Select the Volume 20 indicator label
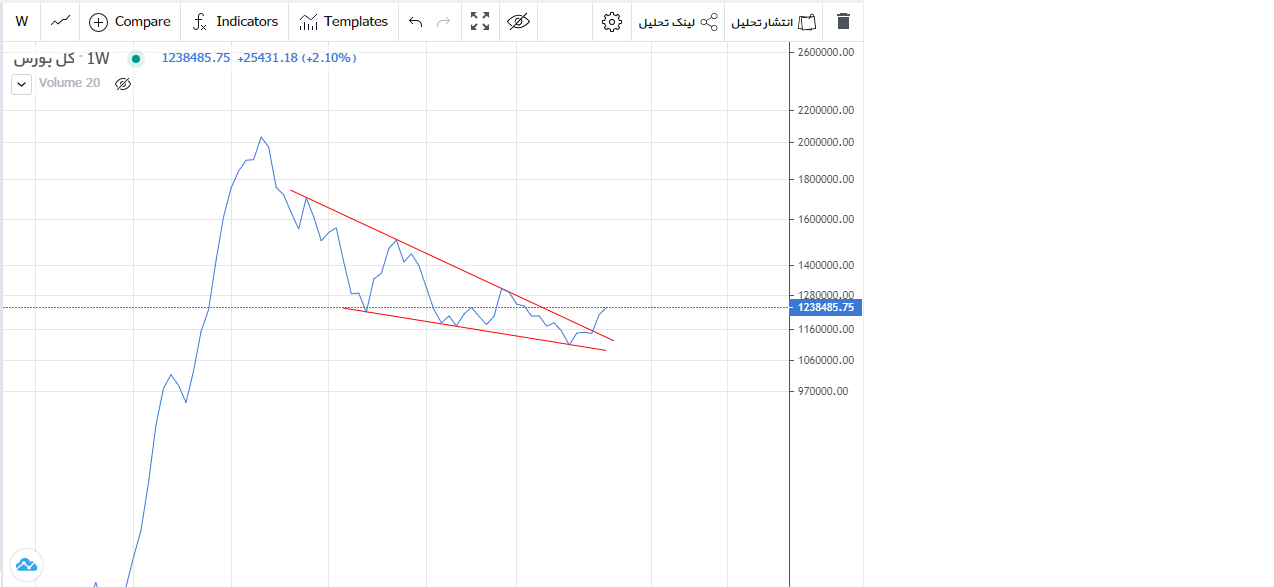Screen dimensions: 1274x587 point(69,83)
